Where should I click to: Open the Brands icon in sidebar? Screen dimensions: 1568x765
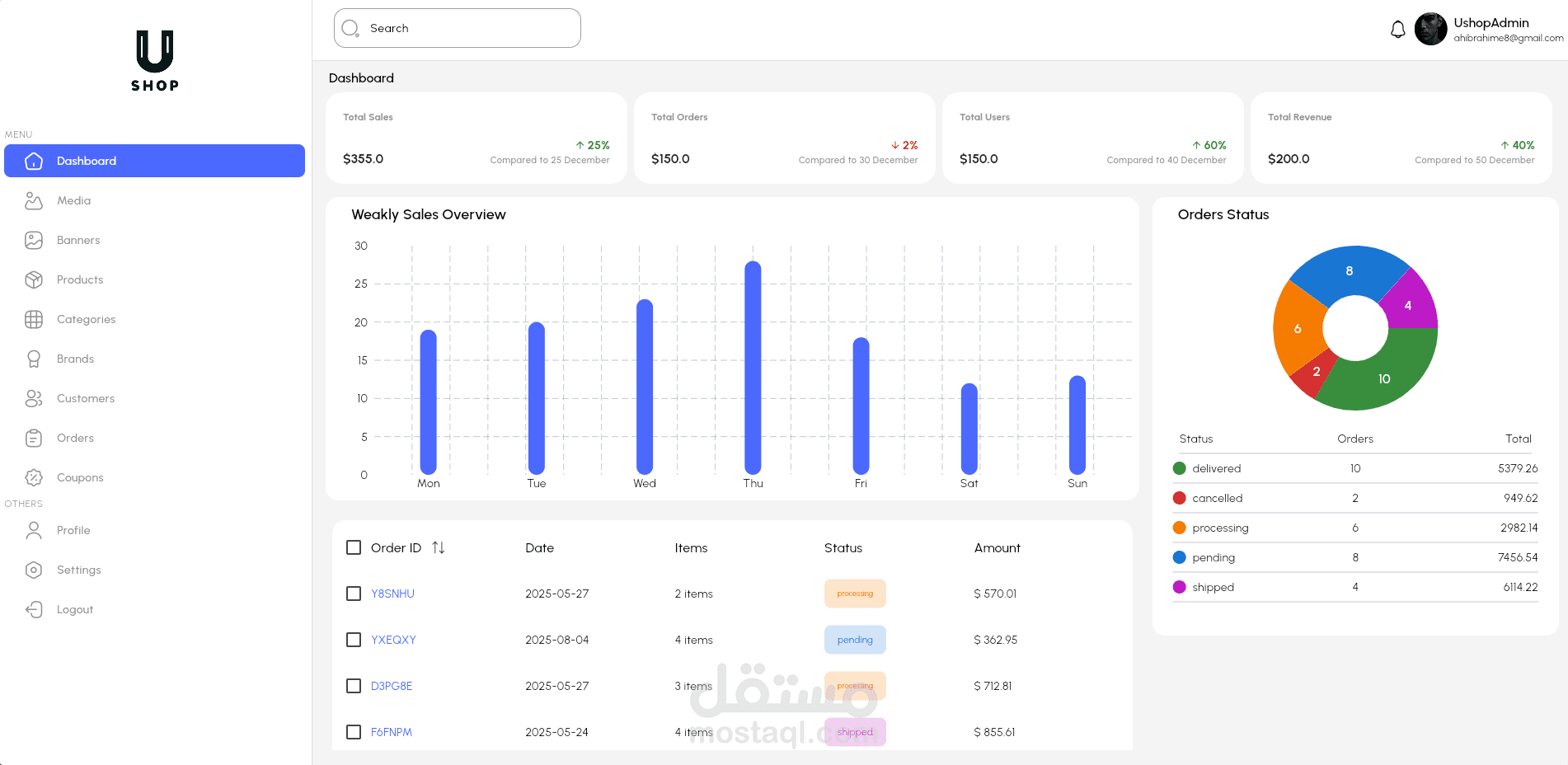pos(33,359)
